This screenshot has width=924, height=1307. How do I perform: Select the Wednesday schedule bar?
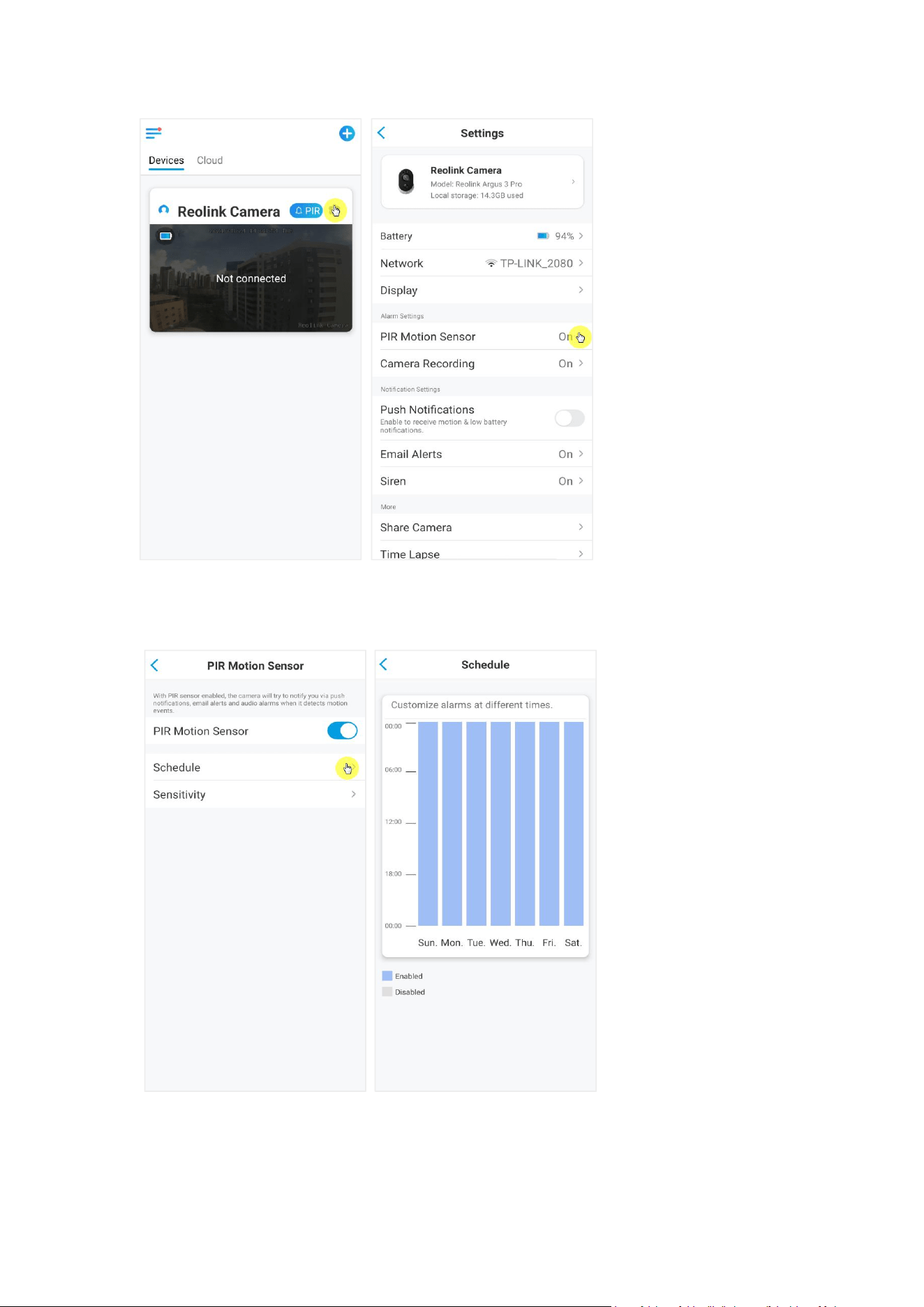[500, 824]
